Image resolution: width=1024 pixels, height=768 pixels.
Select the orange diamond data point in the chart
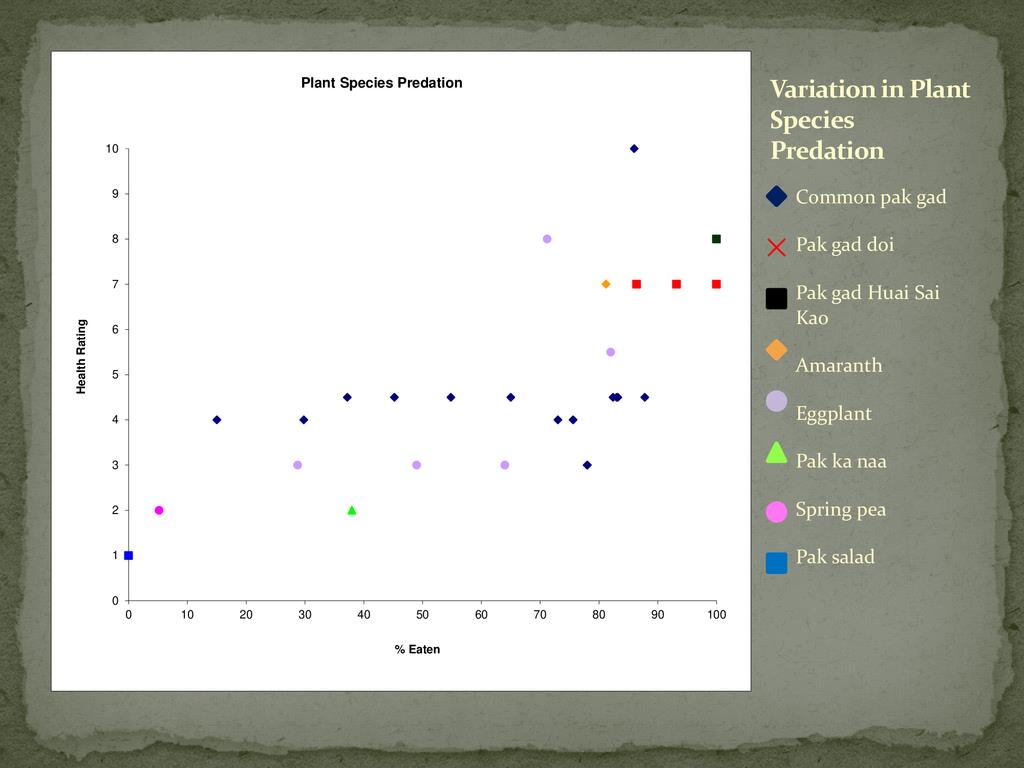[x=606, y=284]
